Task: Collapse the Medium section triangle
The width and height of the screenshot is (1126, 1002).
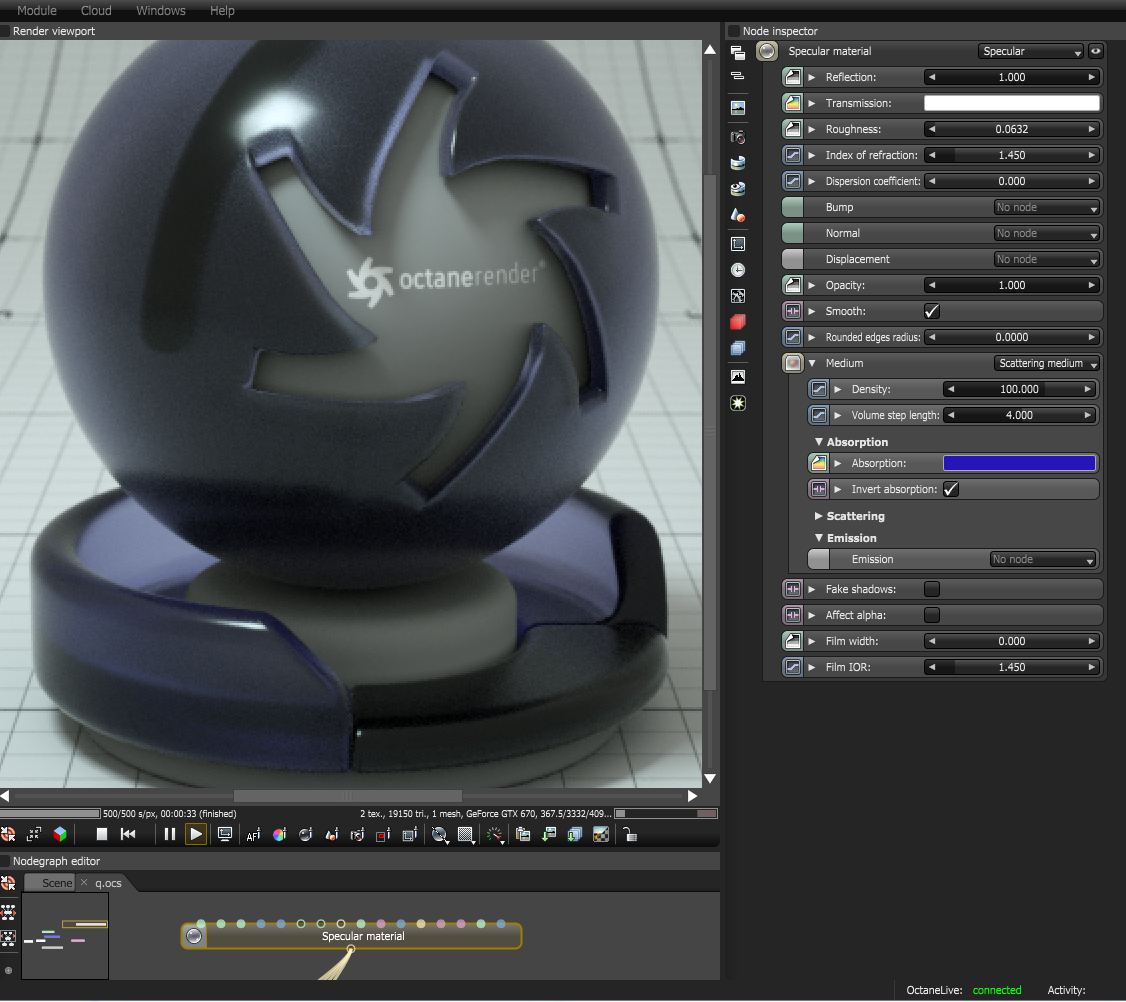Action: click(x=812, y=363)
